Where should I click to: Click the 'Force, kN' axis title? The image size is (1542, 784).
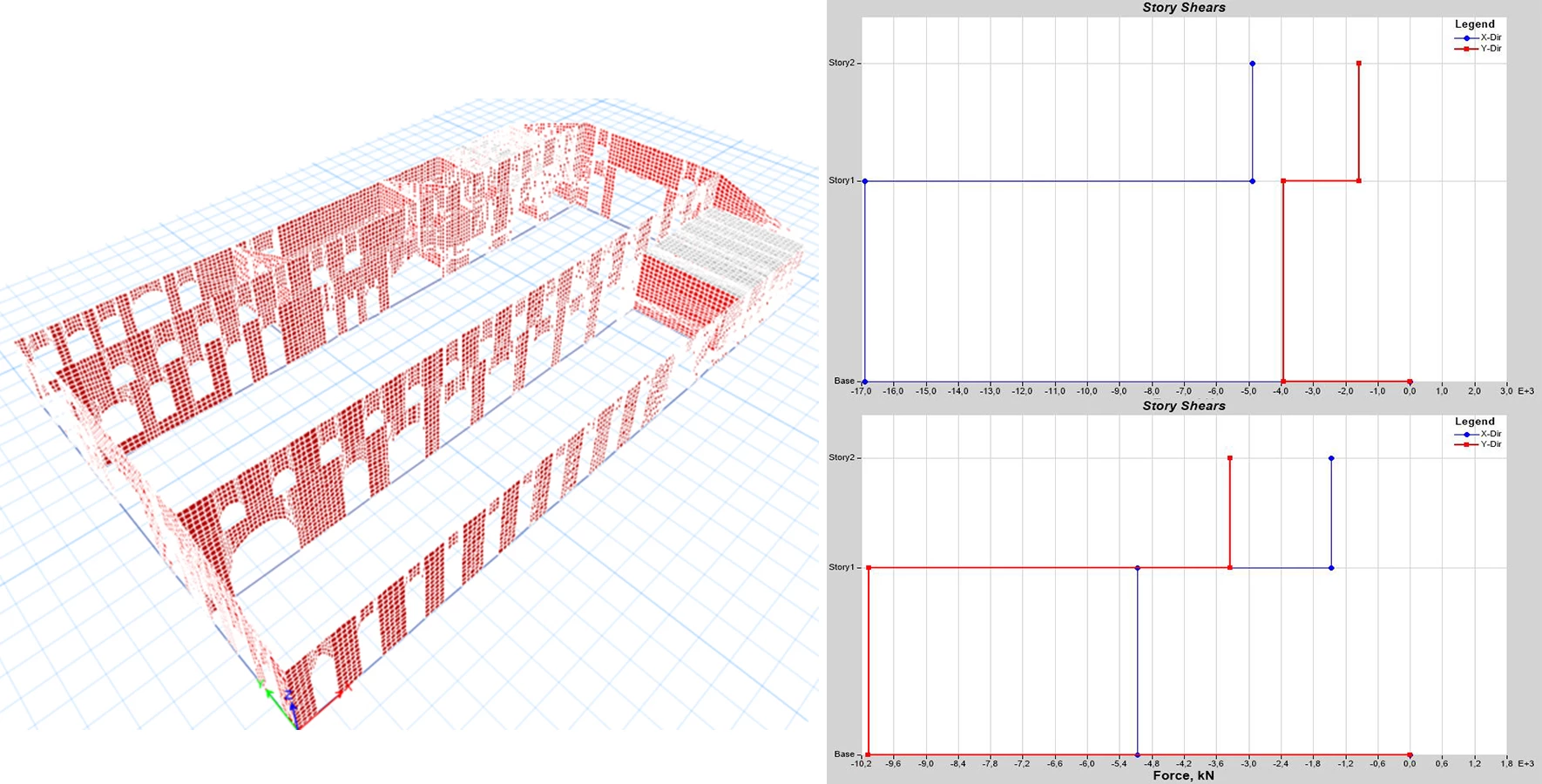pos(1183,775)
